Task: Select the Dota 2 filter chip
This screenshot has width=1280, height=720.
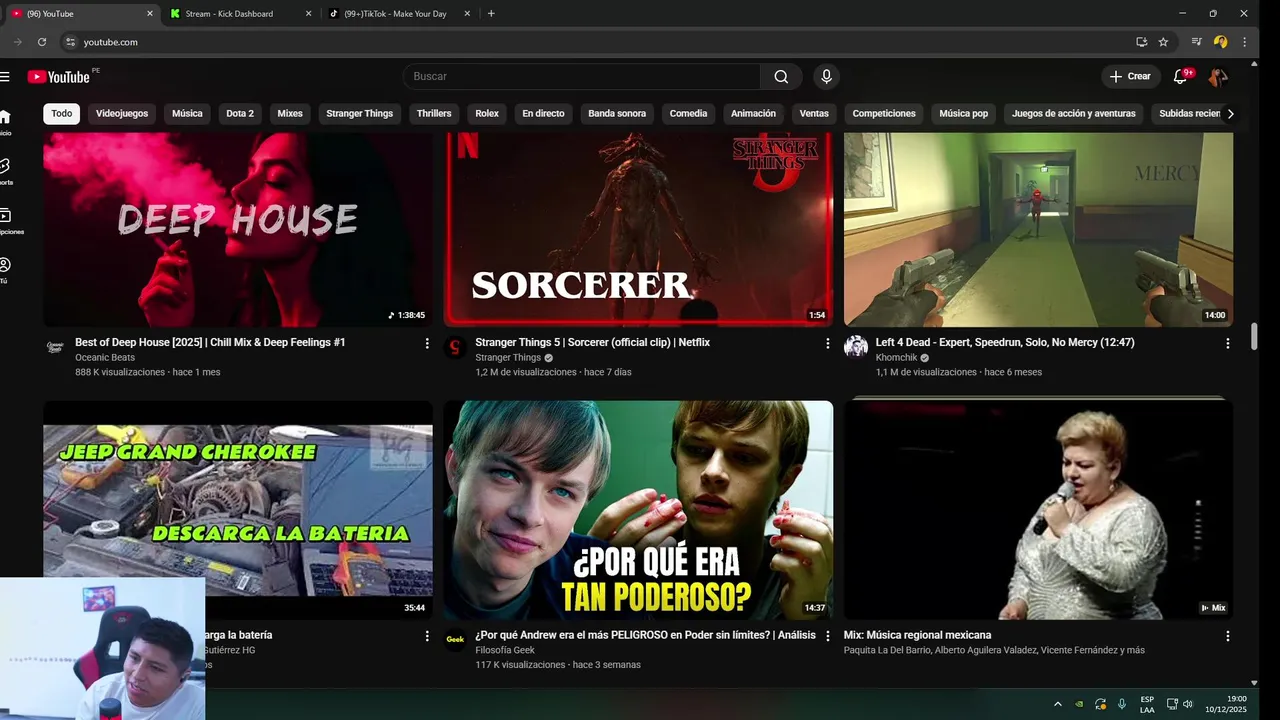Action: (x=240, y=114)
